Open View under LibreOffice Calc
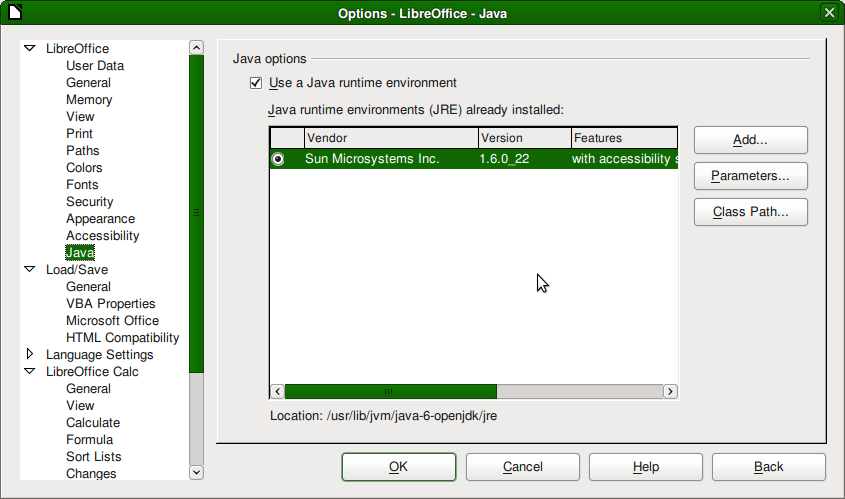Image resolution: width=845 pixels, height=499 pixels. point(80,405)
